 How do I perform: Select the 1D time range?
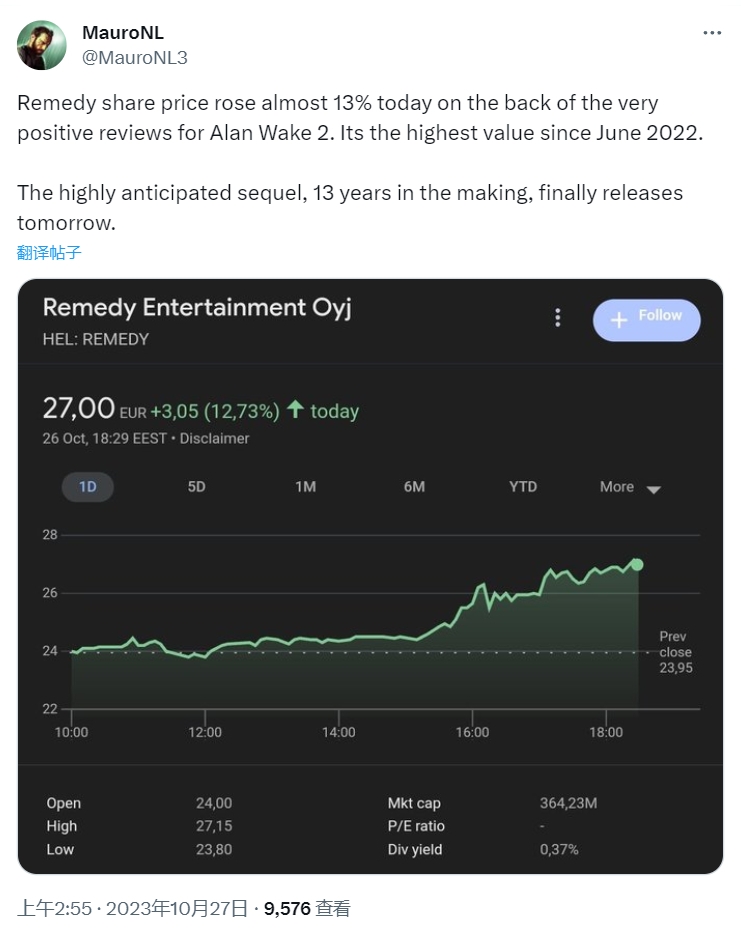tap(88, 487)
